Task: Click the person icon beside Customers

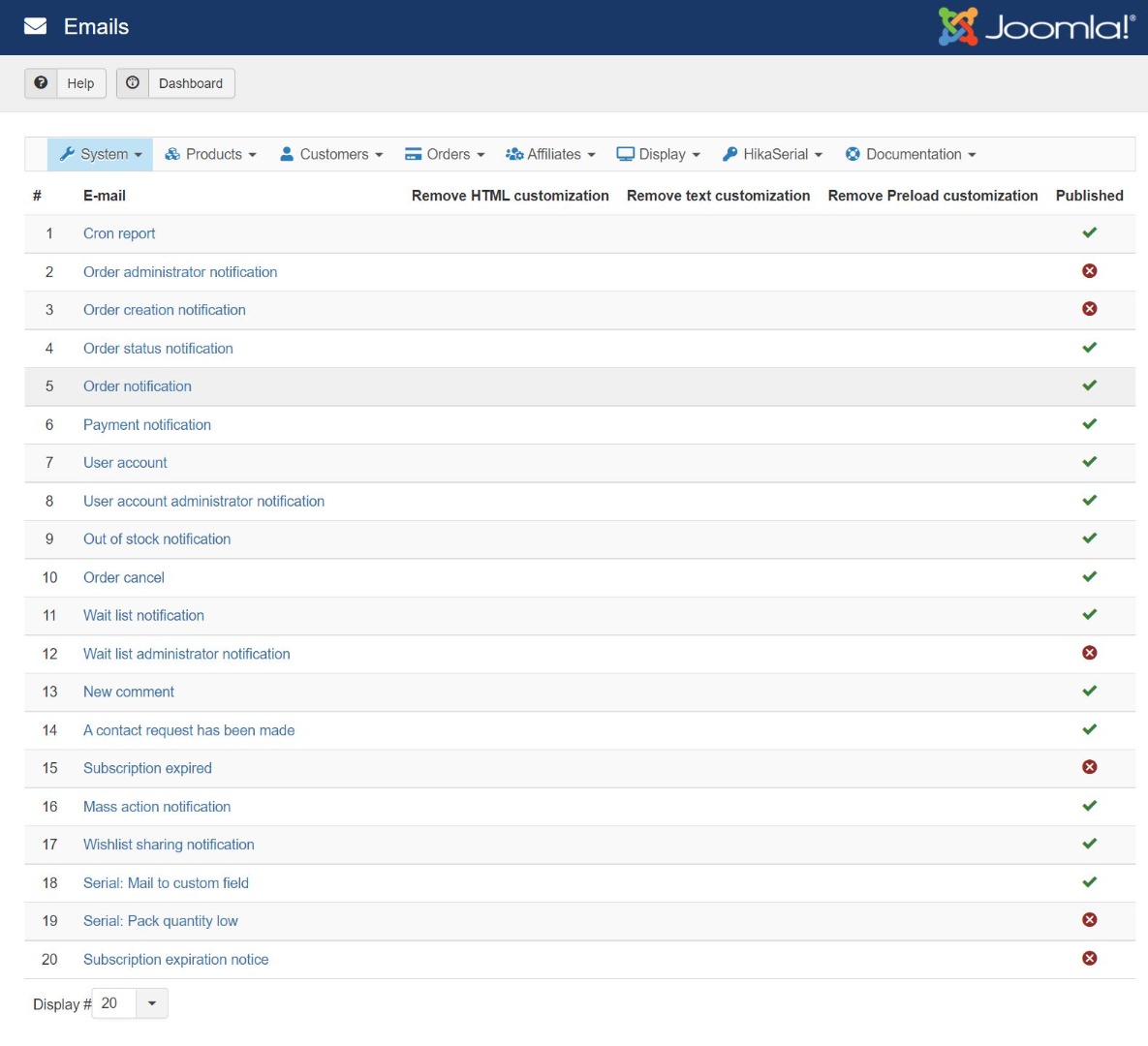Action: [287, 154]
